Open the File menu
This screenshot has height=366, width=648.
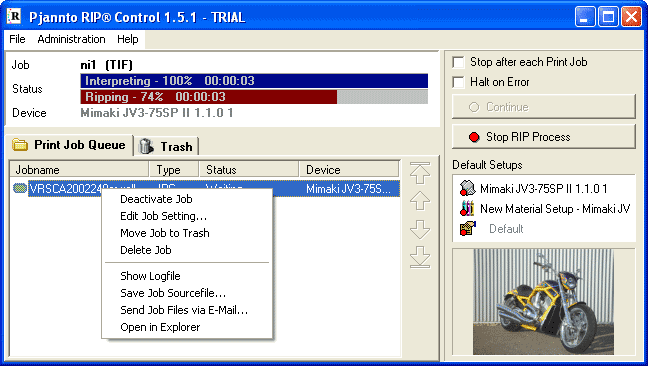coord(17,39)
